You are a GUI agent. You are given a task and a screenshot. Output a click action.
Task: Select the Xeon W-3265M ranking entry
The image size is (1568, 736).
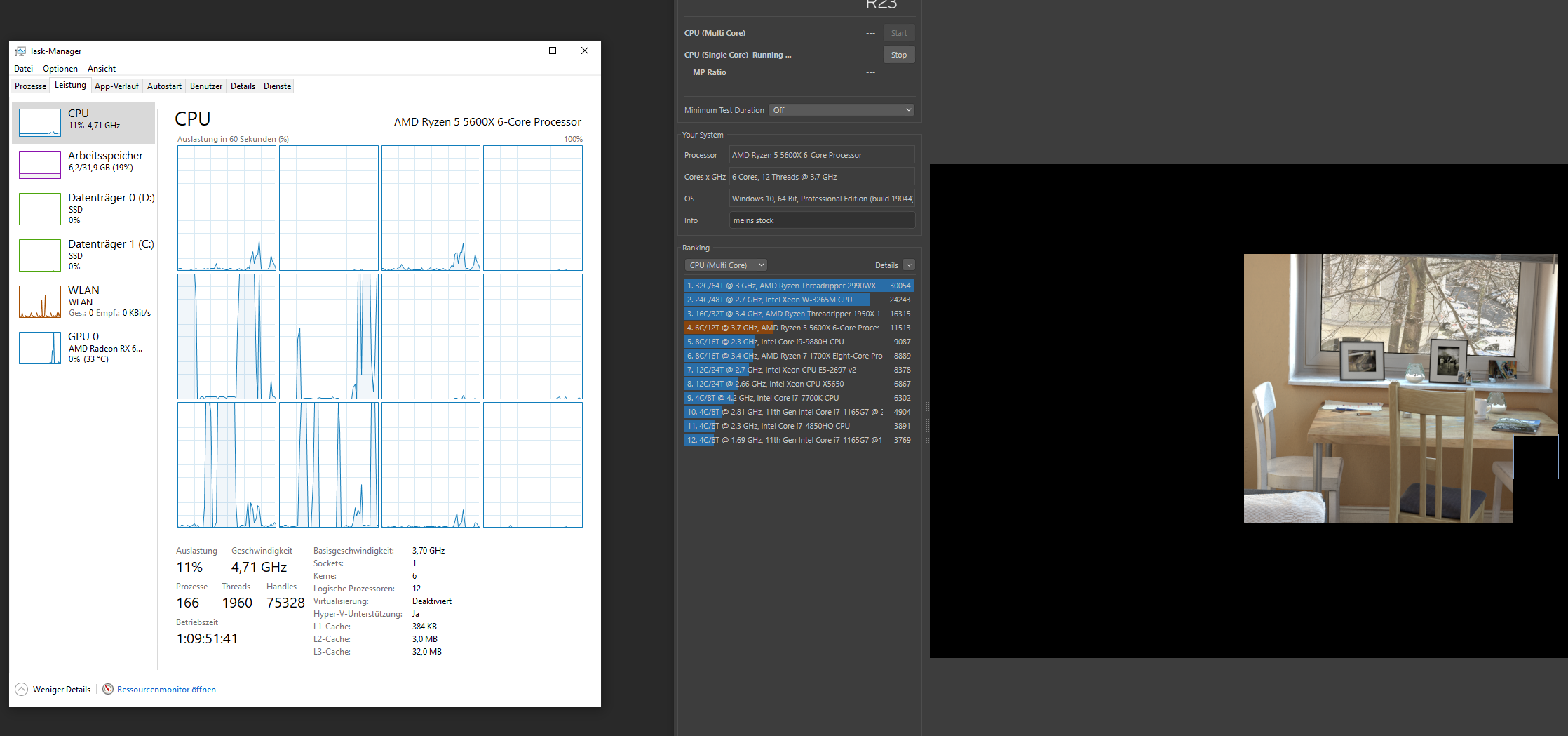pos(799,300)
